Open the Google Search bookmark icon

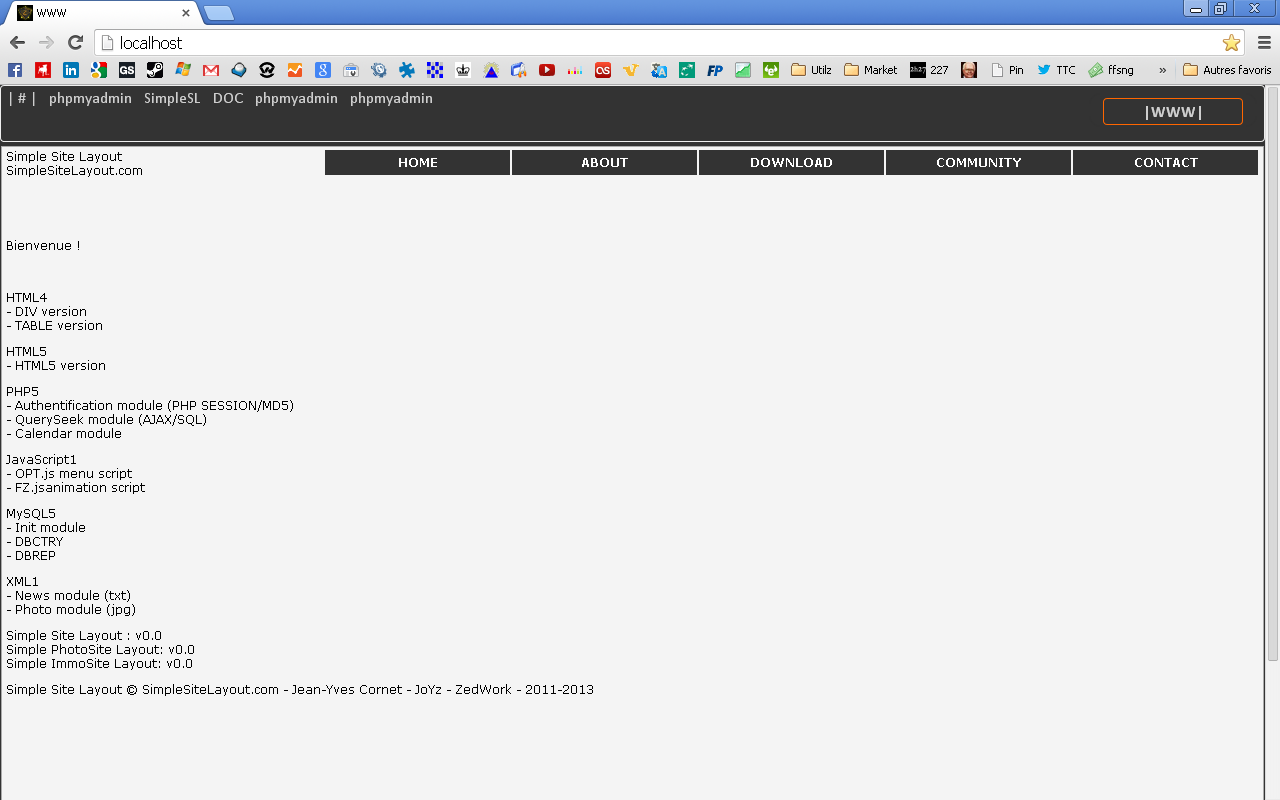(322, 70)
